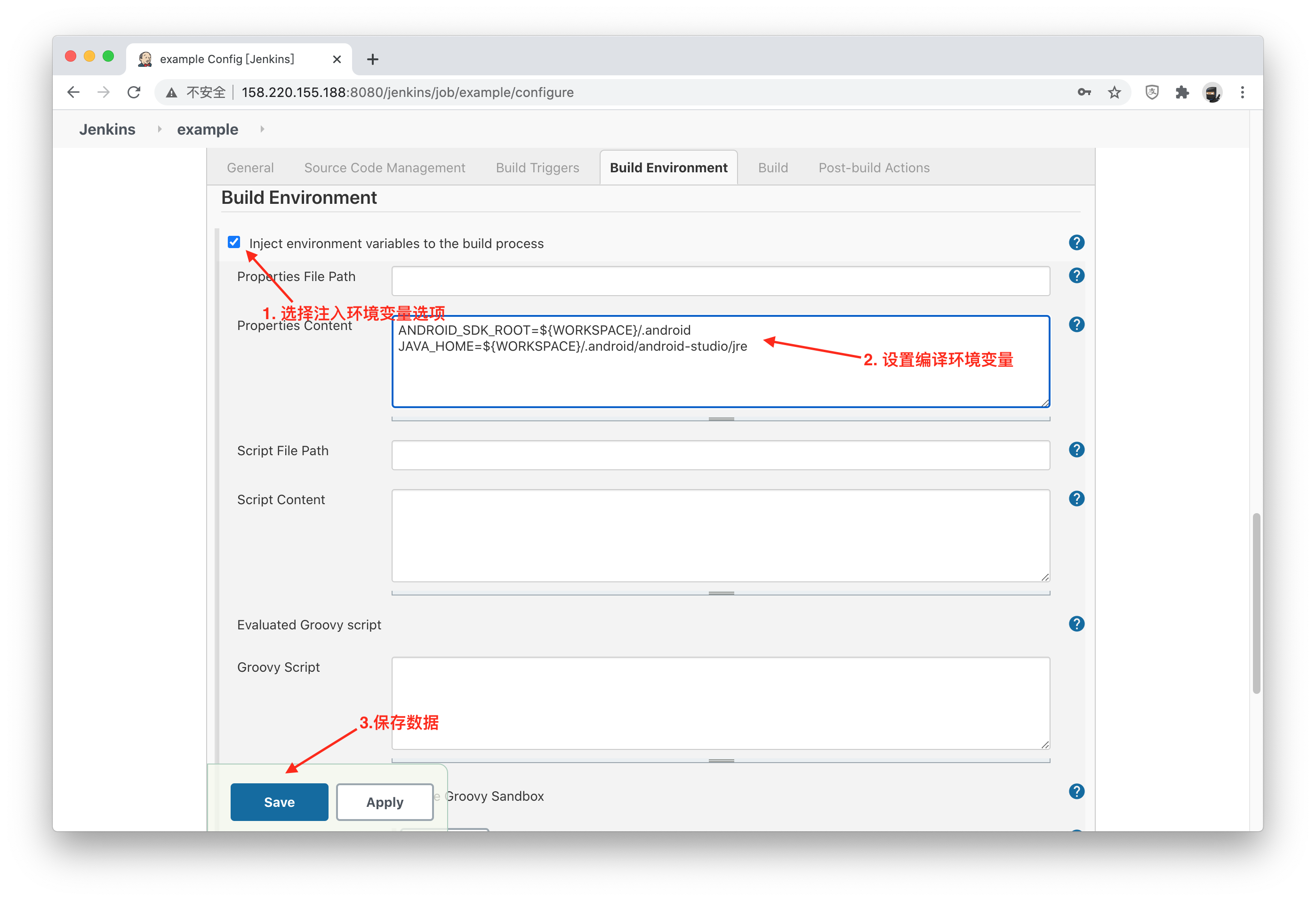This screenshot has width=1316, height=901.
Task: Click inside the Script Content textarea
Action: (x=720, y=535)
